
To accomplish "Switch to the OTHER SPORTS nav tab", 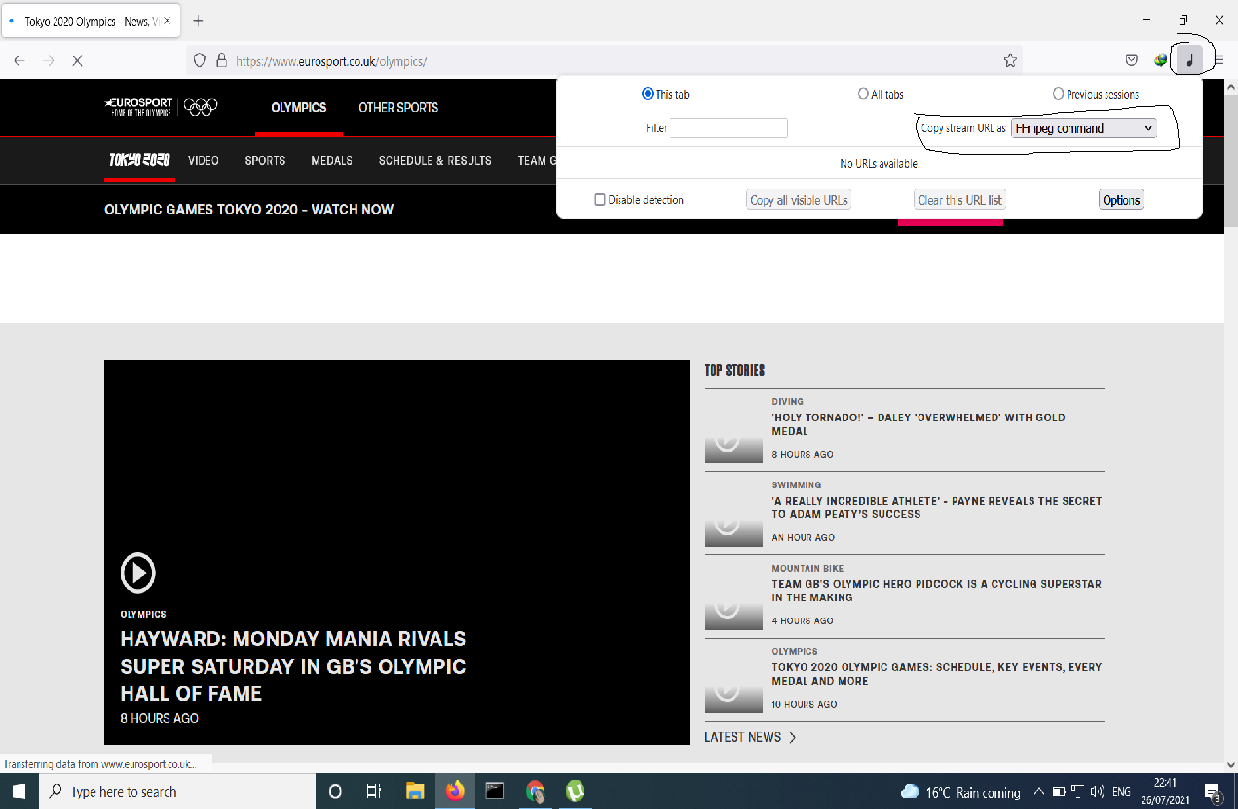I will (x=398, y=107).
